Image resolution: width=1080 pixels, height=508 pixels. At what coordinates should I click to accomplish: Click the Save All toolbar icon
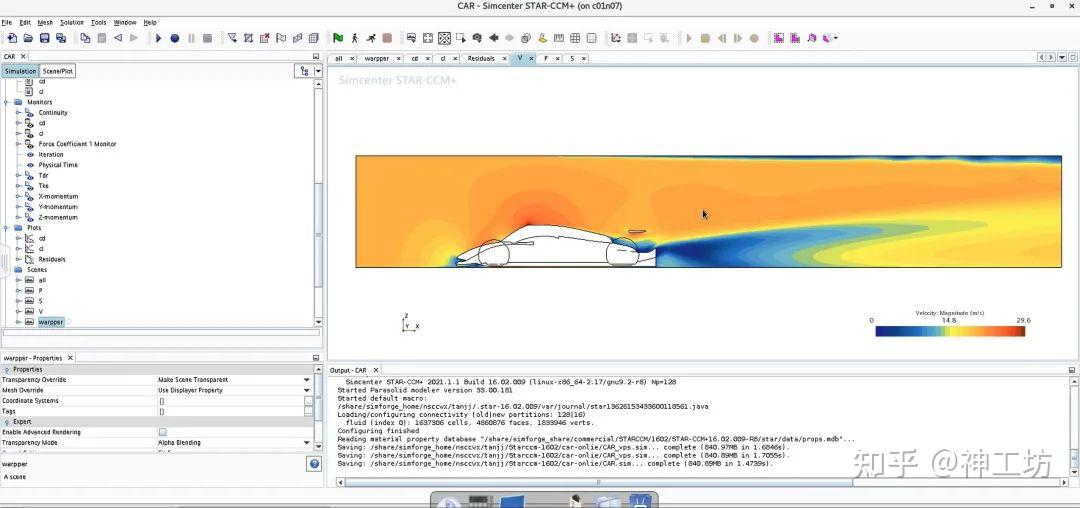click(x=61, y=39)
